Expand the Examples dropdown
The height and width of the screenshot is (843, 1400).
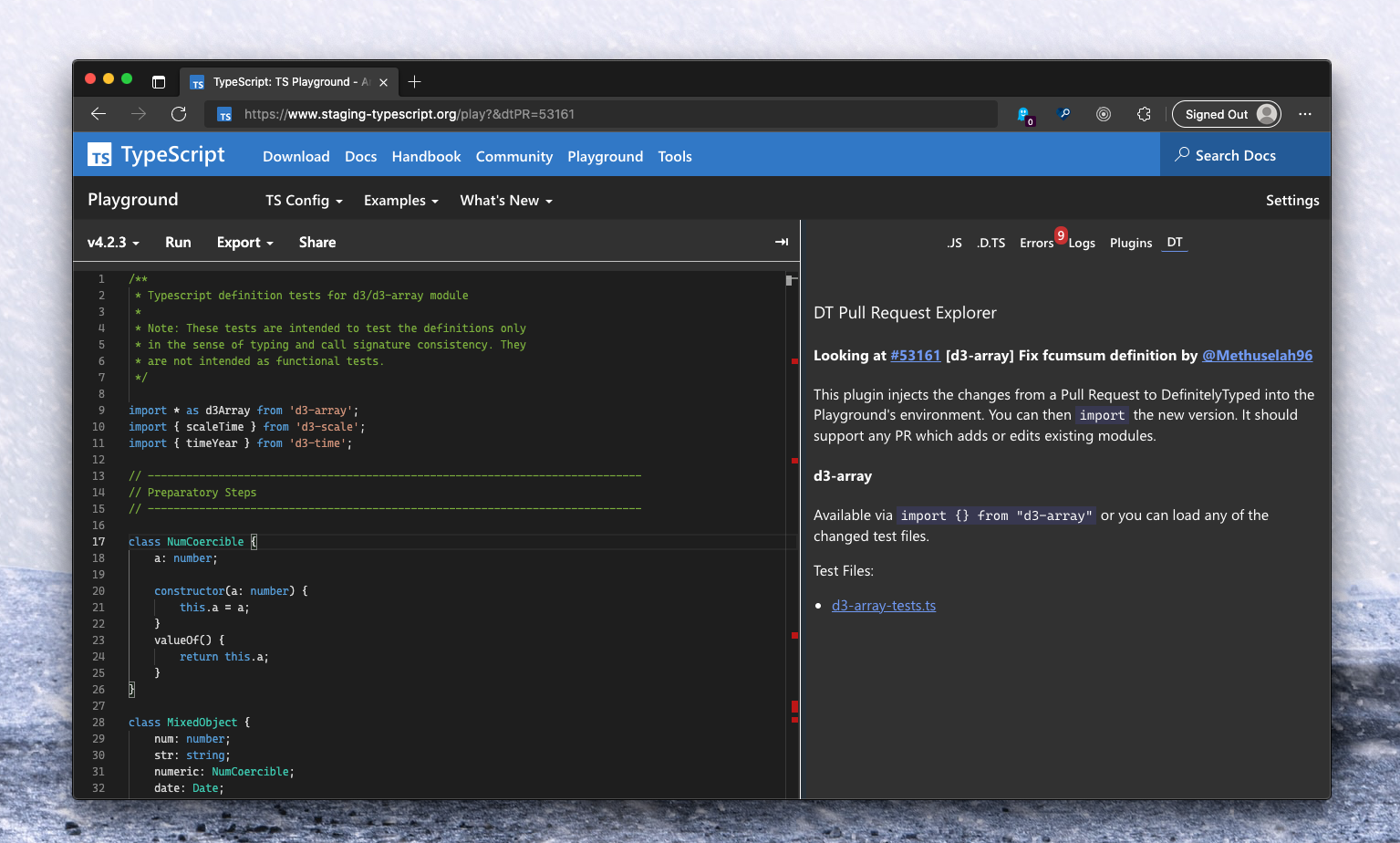point(401,201)
